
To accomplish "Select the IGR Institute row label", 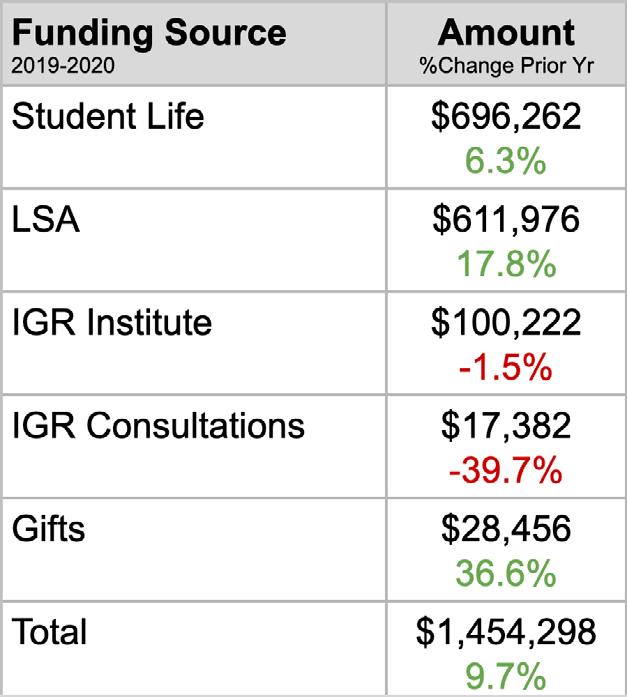I will pyautogui.click(x=112, y=322).
